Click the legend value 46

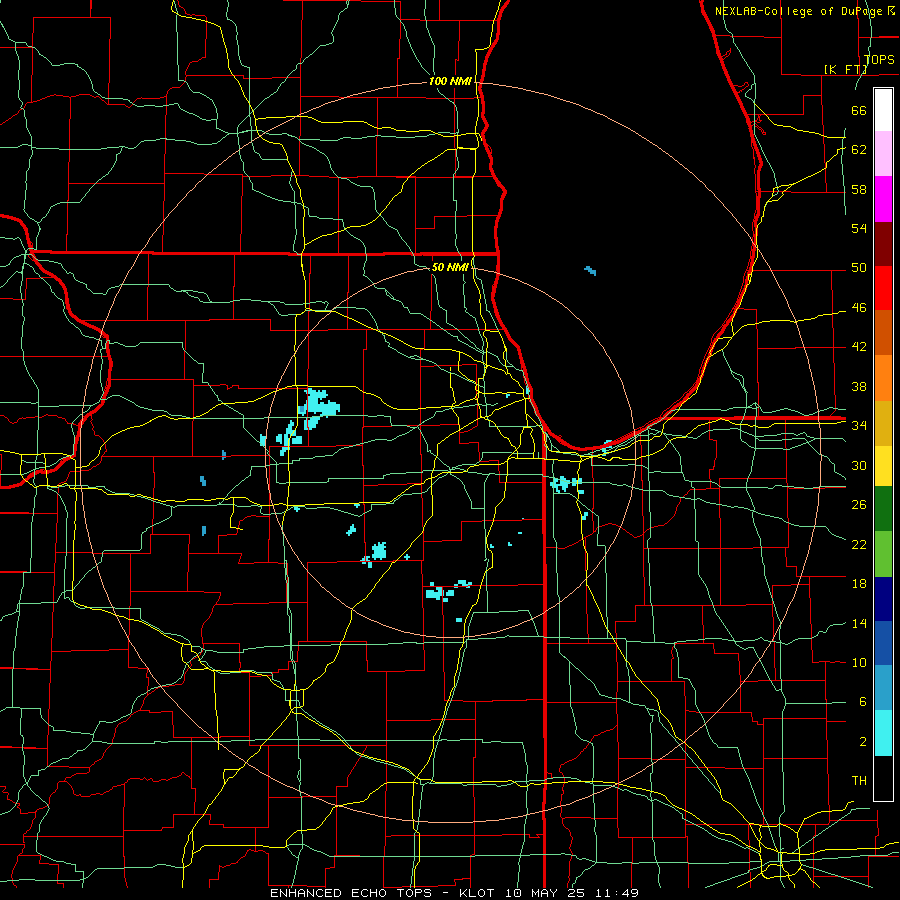click(859, 308)
